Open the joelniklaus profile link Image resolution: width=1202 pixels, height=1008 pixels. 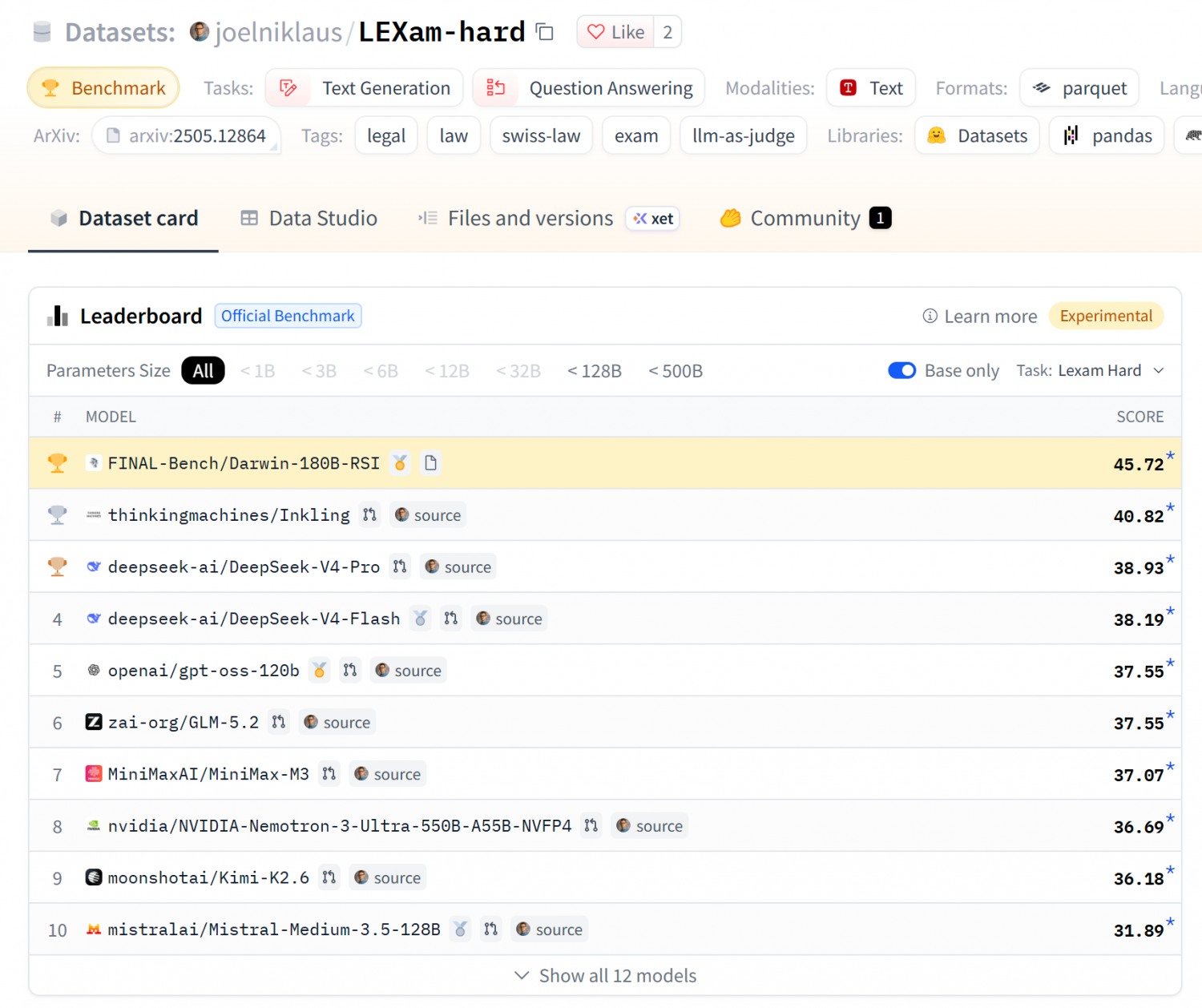(x=278, y=32)
